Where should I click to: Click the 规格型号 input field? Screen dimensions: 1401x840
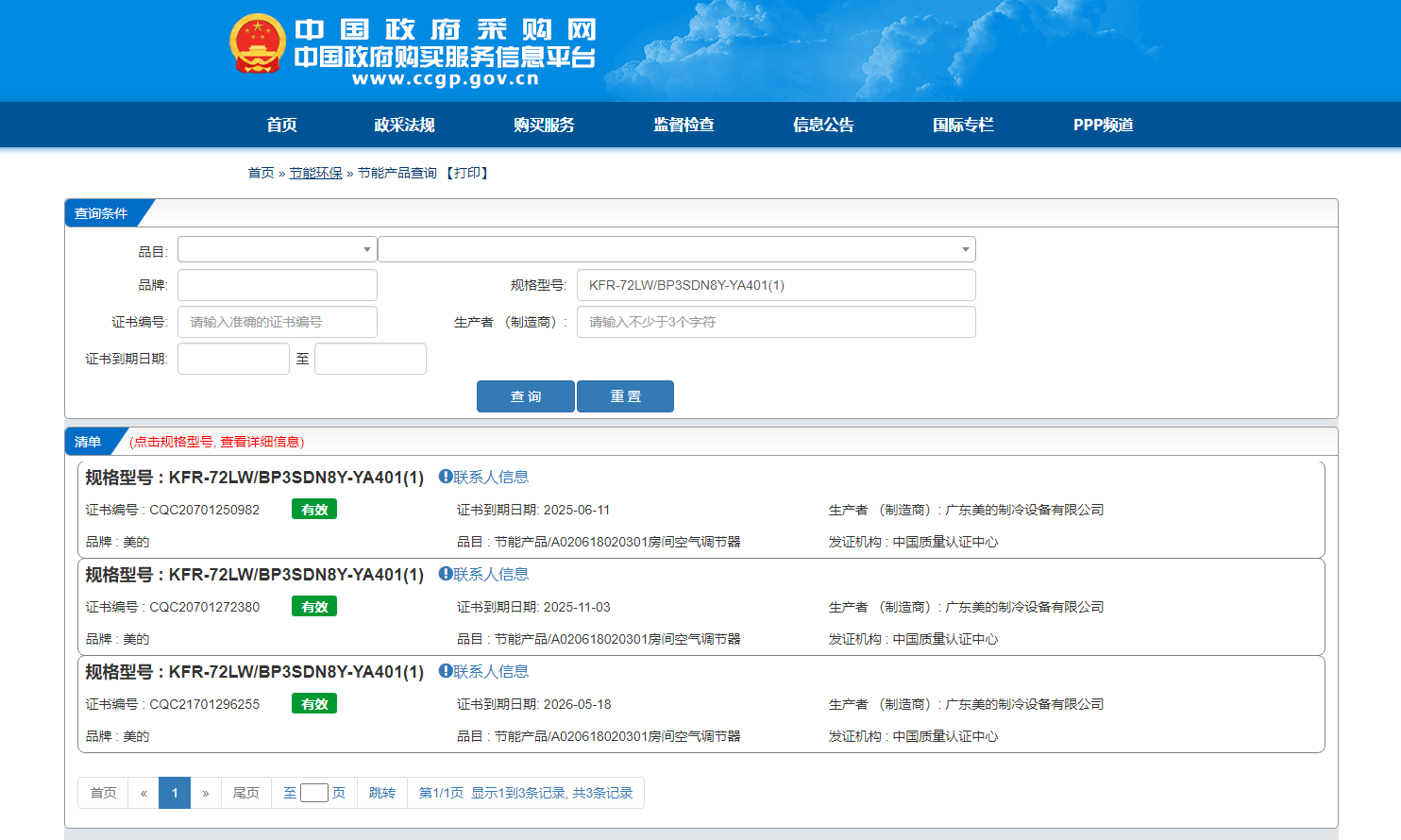tap(776, 285)
